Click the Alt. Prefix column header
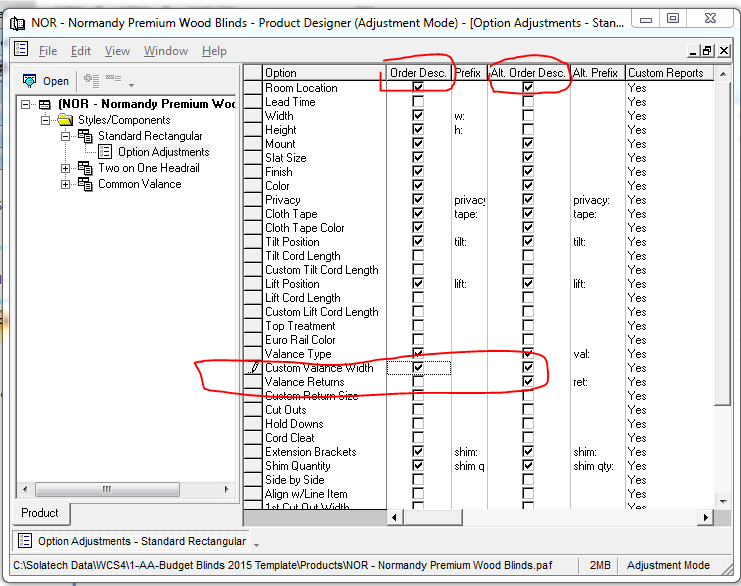The image size is (741, 586). pyautogui.click(x=597, y=73)
